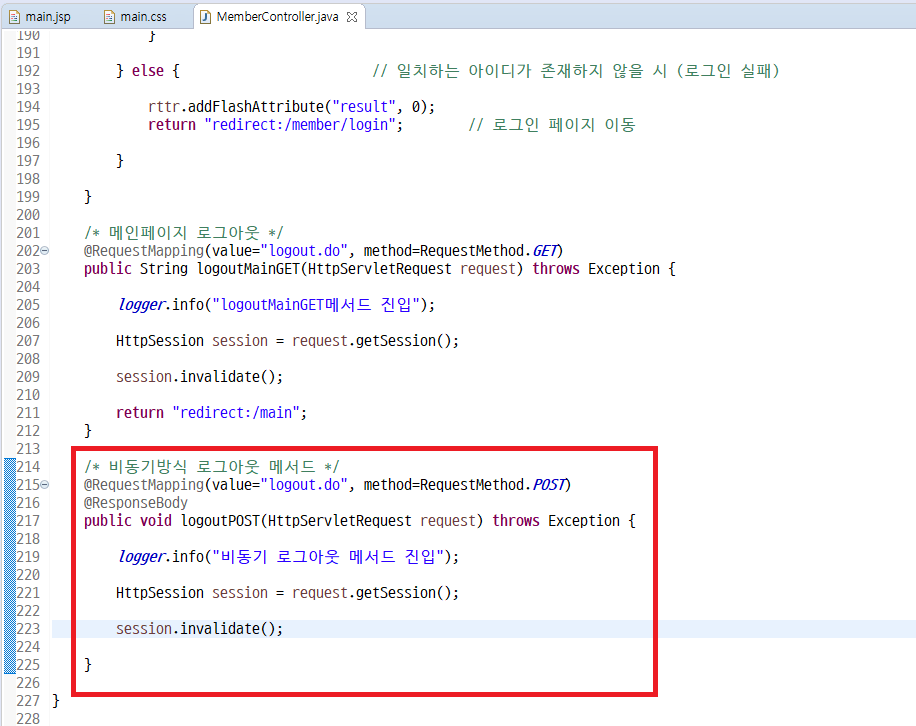
Task: Click the "redirect:/member/login" string
Action: click(x=300, y=124)
